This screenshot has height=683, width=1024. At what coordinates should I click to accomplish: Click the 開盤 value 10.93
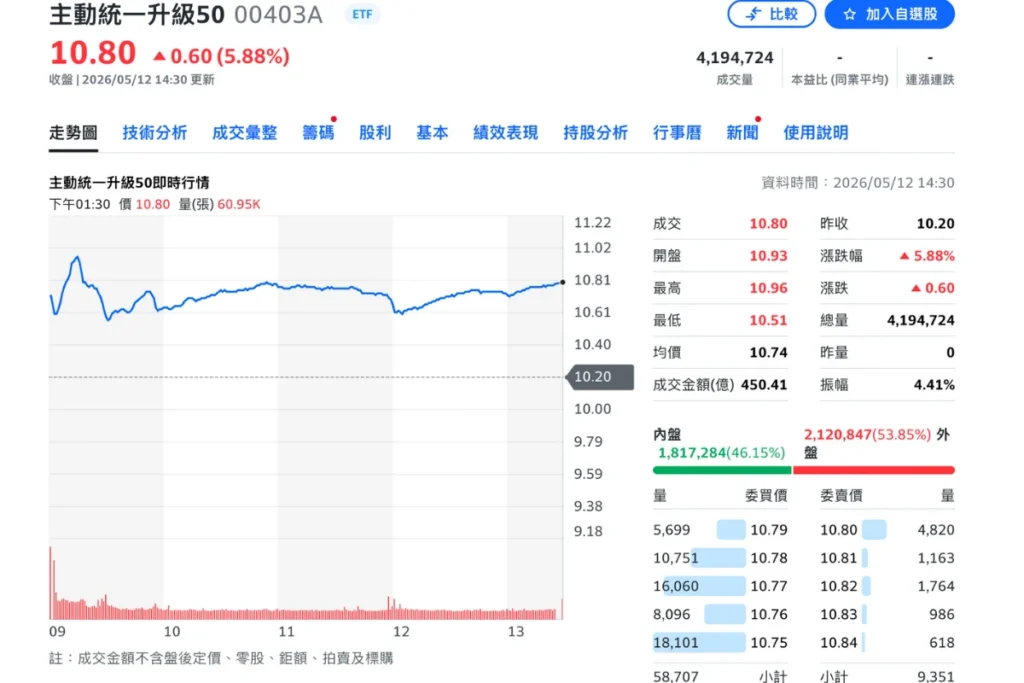(768, 256)
